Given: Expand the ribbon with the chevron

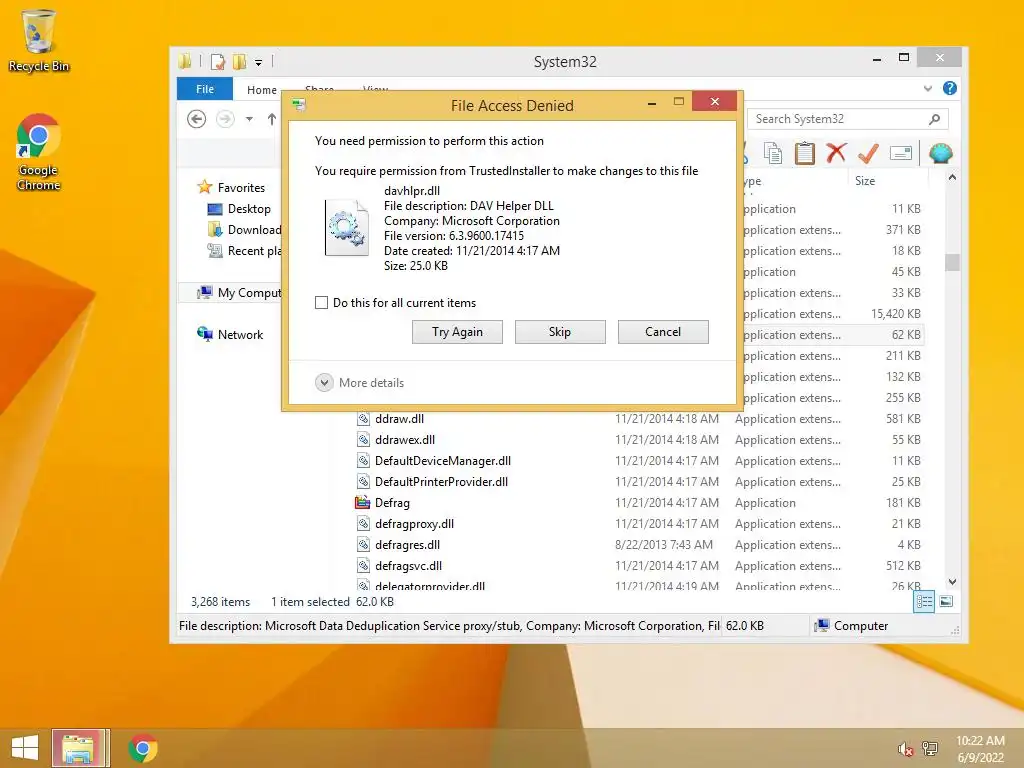Looking at the screenshot, I should (x=927, y=88).
